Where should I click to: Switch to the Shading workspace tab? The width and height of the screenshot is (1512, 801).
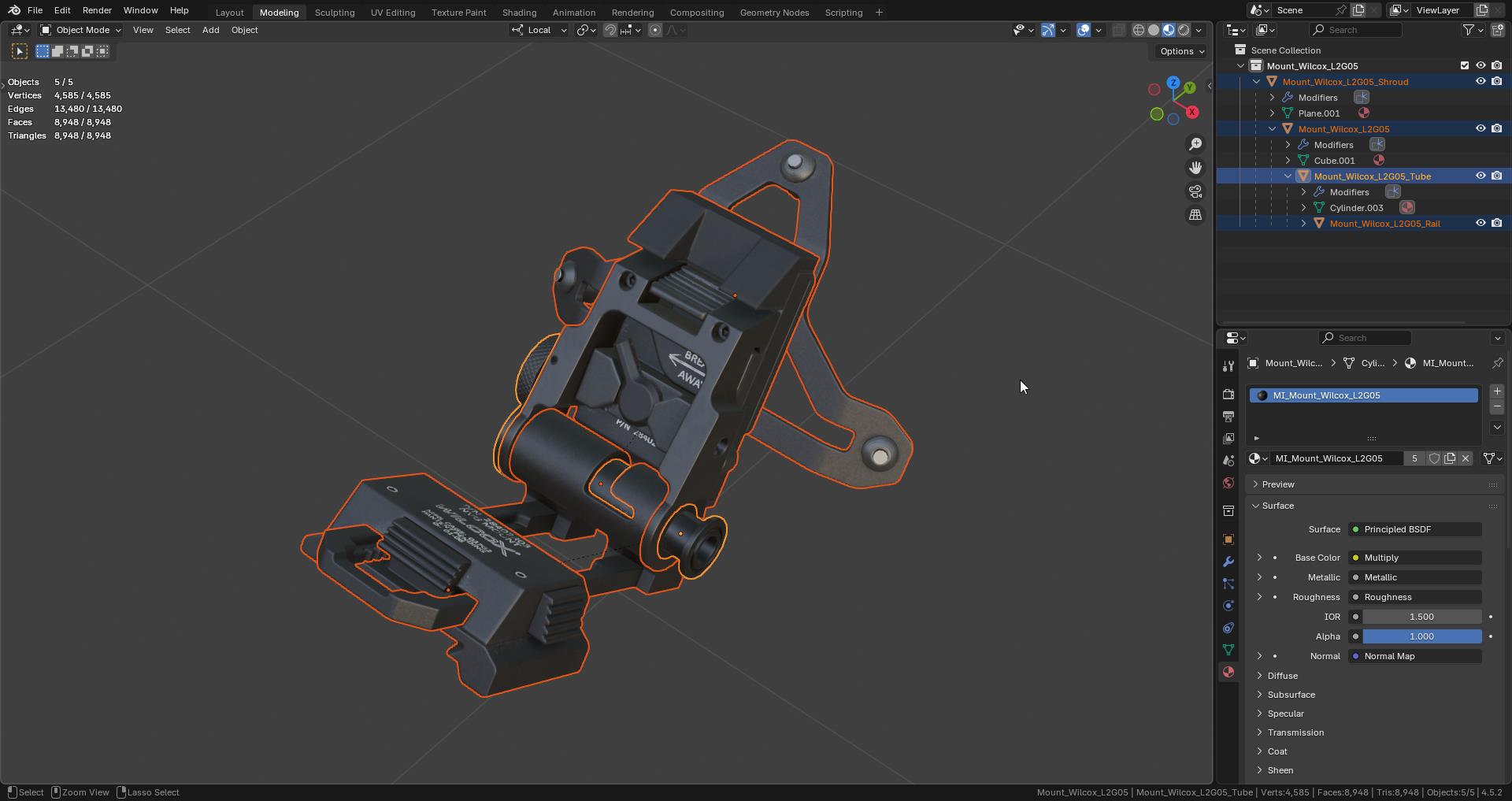coord(519,12)
